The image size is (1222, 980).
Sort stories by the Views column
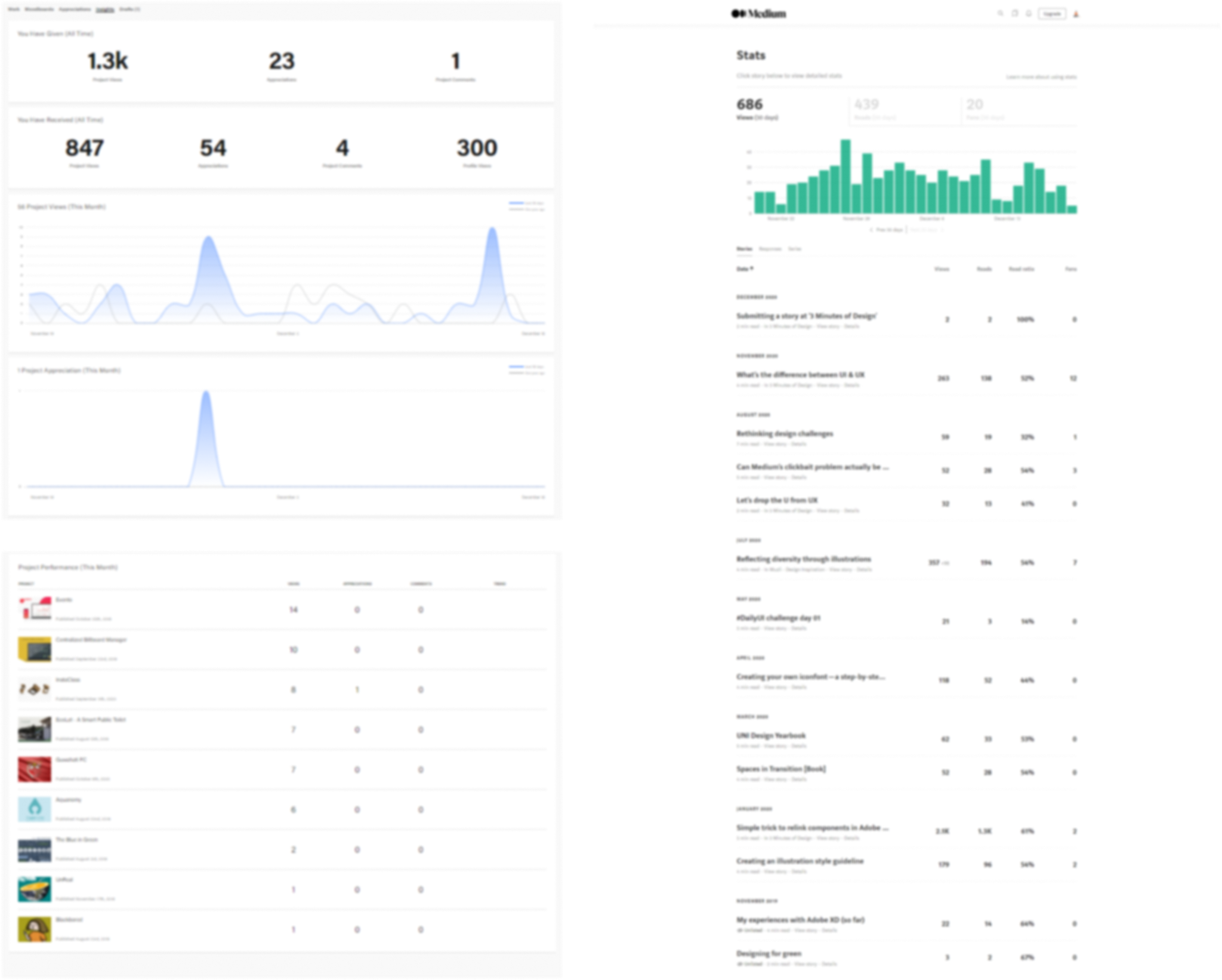pos(942,269)
